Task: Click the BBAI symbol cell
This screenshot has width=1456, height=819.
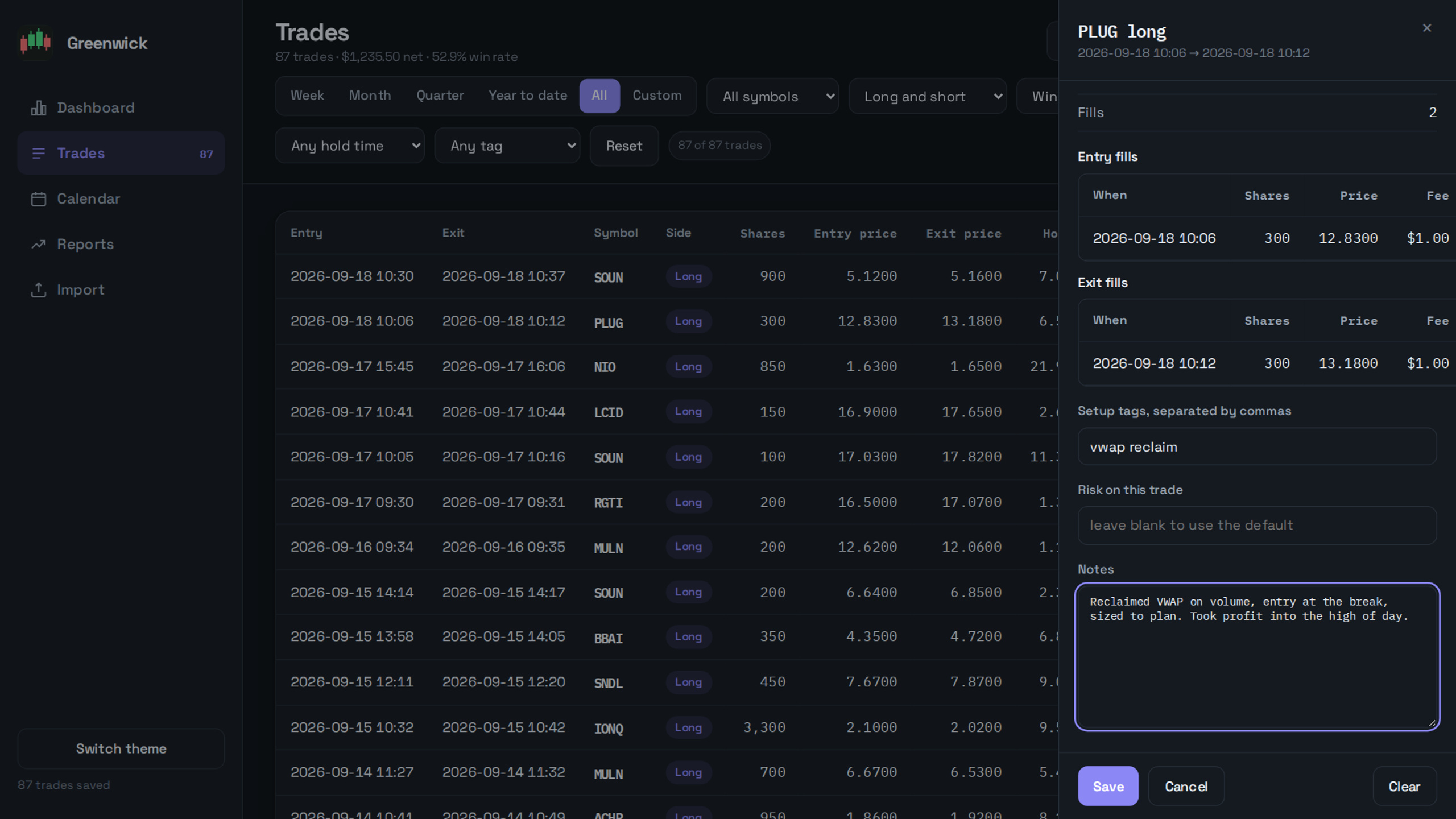Action: pyautogui.click(x=609, y=638)
